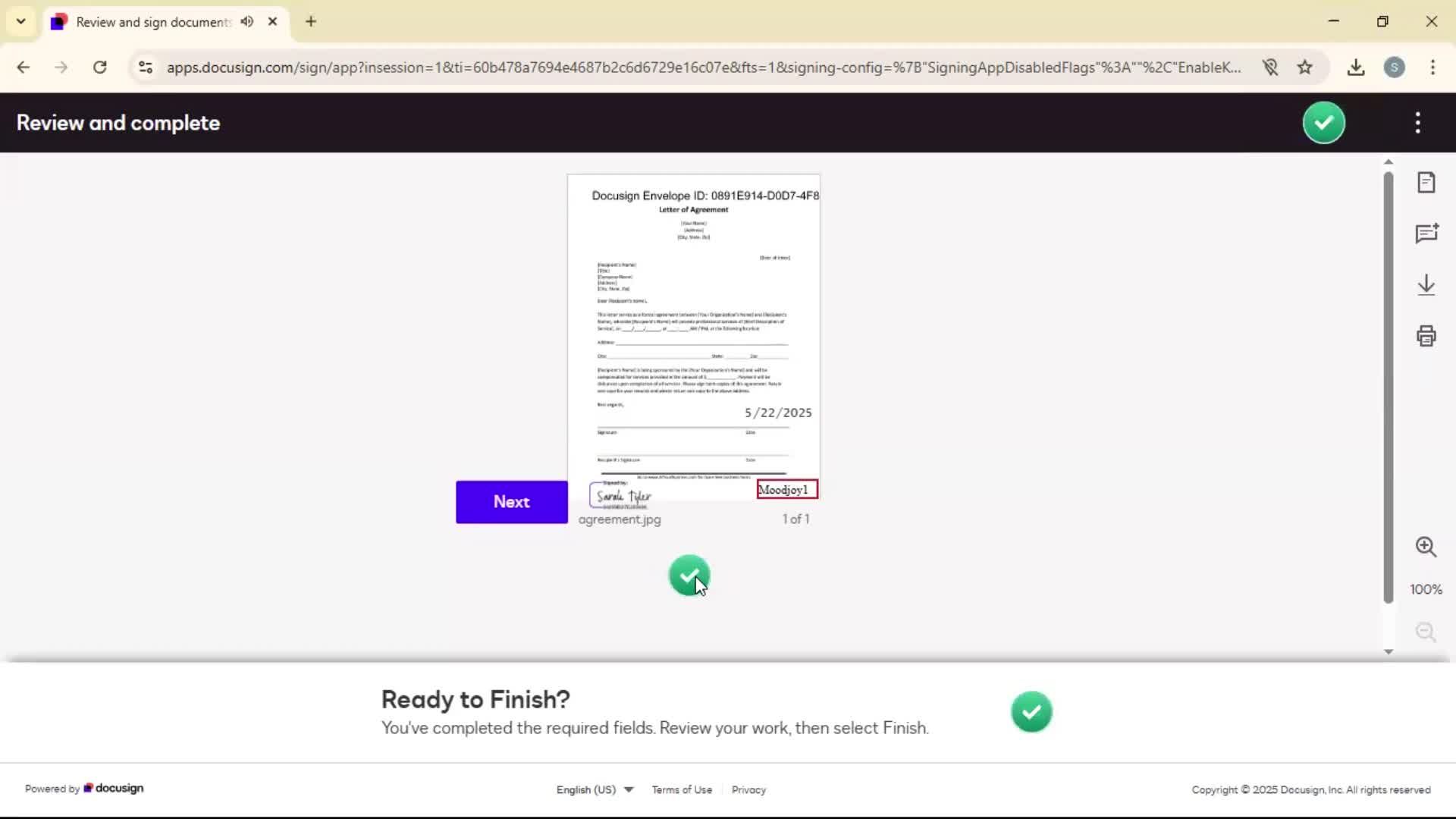Open the Chrome profile avatar

click(x=1394, y=67)
